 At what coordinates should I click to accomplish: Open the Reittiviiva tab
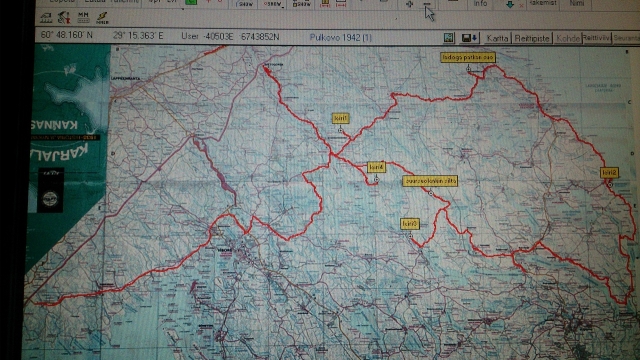596,38
